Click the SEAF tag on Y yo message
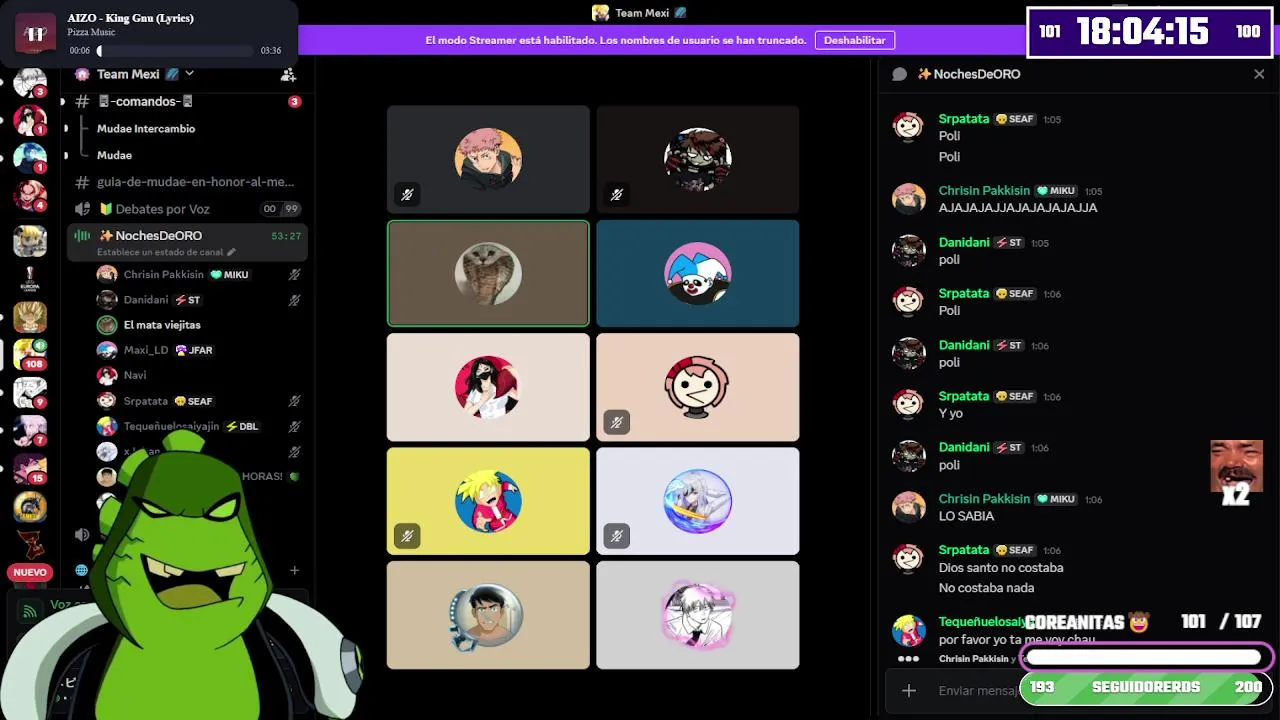Viewport: 1280px width, 720px height. pos(1015,396)
